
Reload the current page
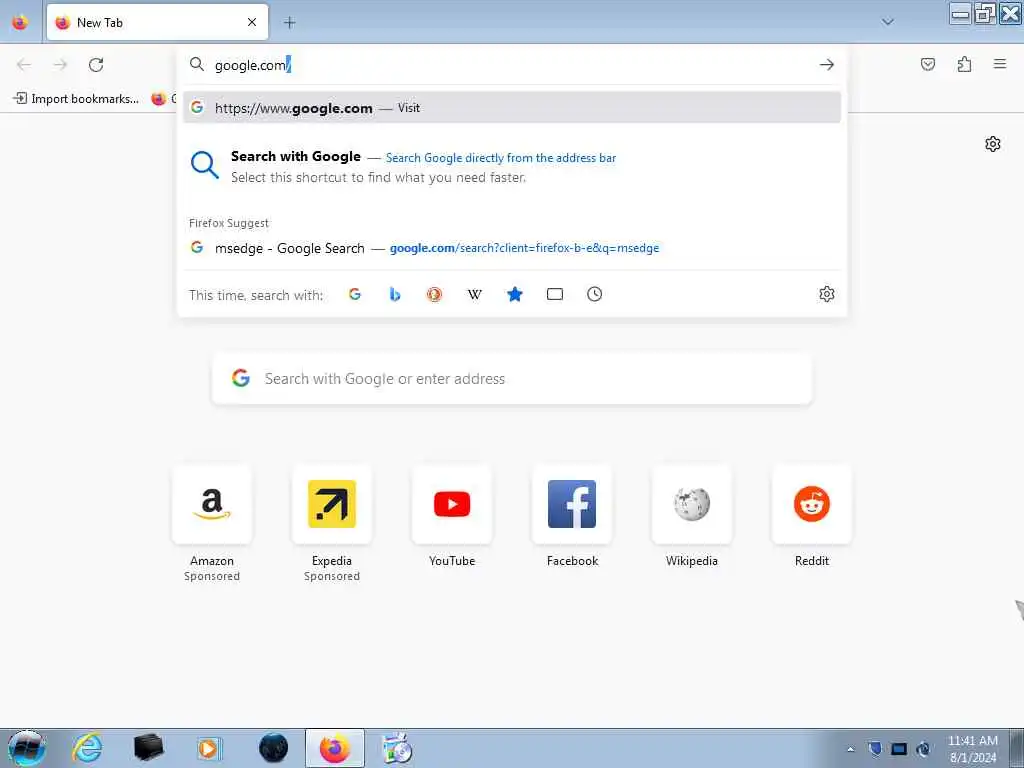(x=96, y=64)
